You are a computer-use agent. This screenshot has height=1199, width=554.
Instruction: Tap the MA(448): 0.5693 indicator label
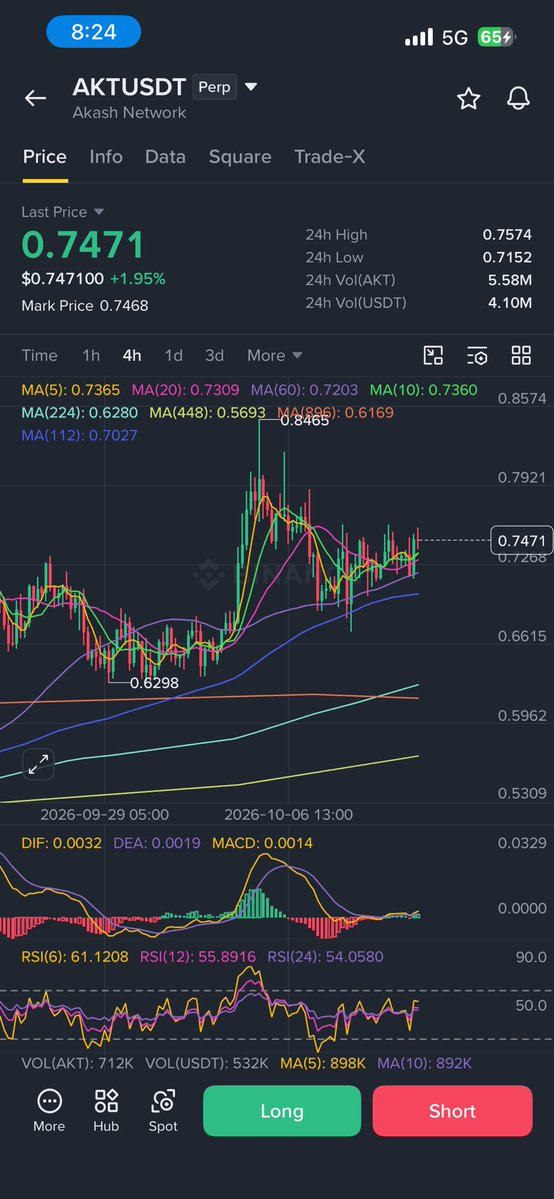[x=207, y=413]
